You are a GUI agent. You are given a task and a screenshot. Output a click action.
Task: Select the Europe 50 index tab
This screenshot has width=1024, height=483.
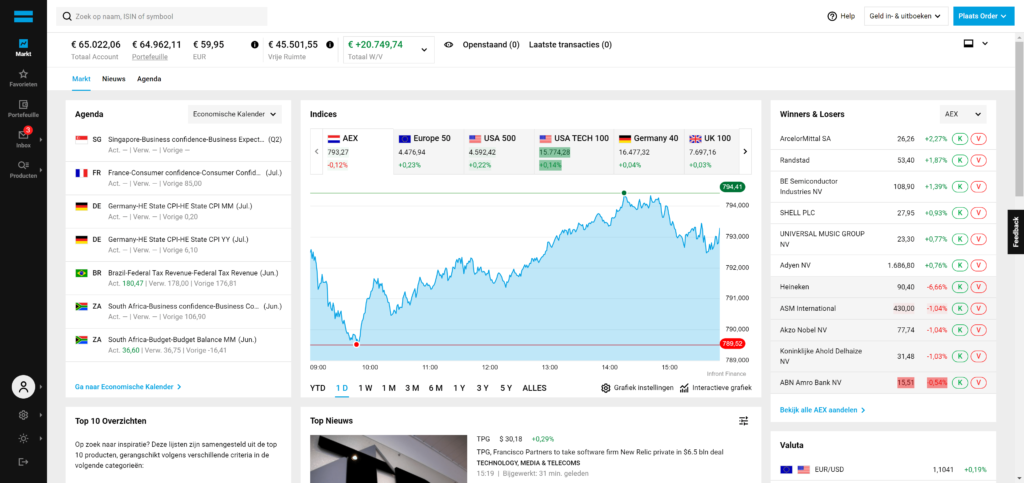pos(428,151)
